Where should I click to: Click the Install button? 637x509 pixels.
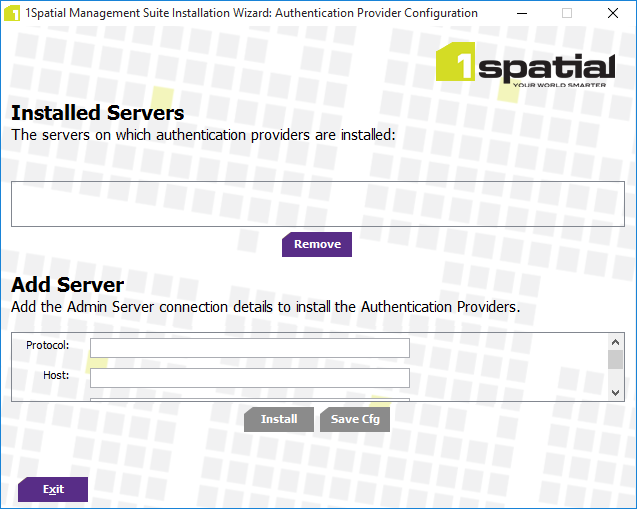[279, 420]
